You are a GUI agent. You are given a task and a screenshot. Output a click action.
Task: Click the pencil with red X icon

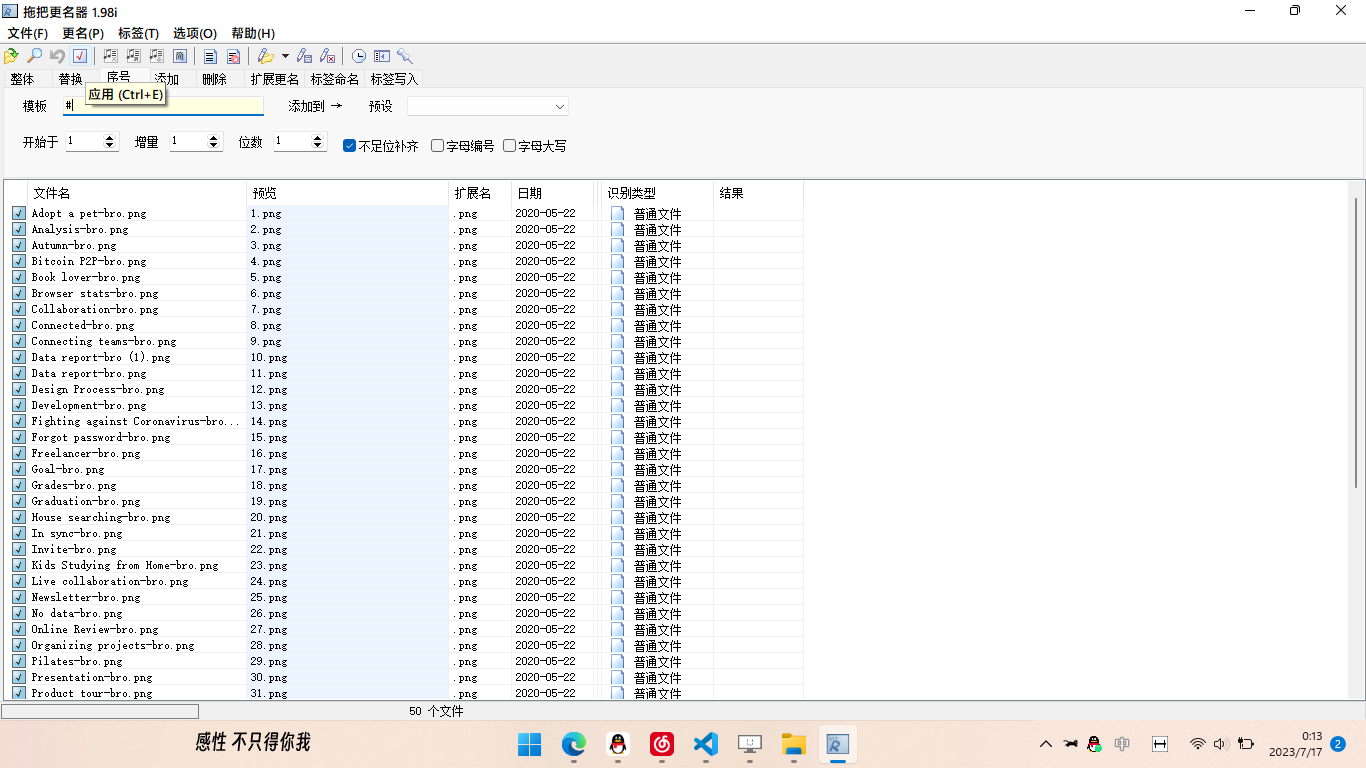pyautogui.click(x=327, y=56)
